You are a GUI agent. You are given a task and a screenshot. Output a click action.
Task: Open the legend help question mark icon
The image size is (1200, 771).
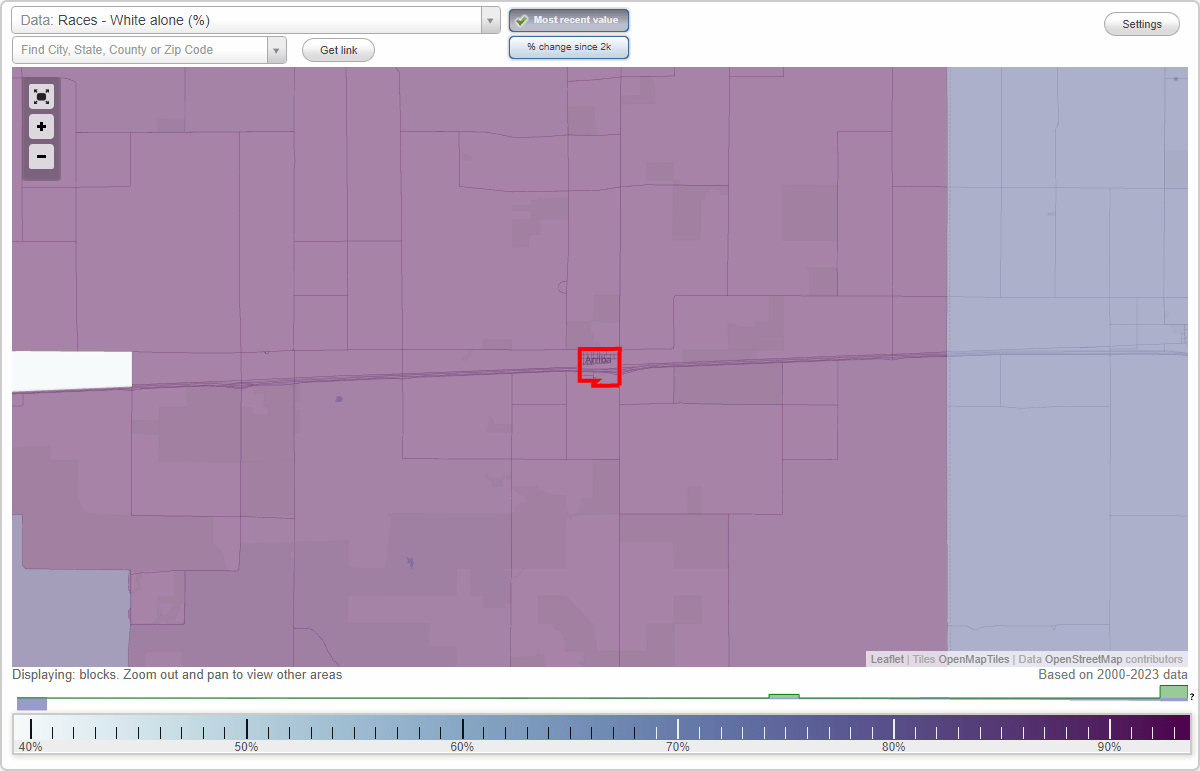pyautogui.click(x=1190, y=697)
